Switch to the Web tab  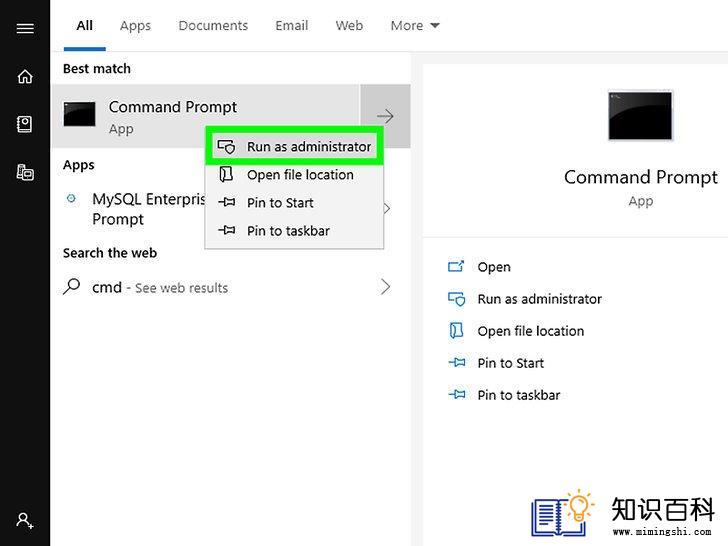tap(349, 26)
